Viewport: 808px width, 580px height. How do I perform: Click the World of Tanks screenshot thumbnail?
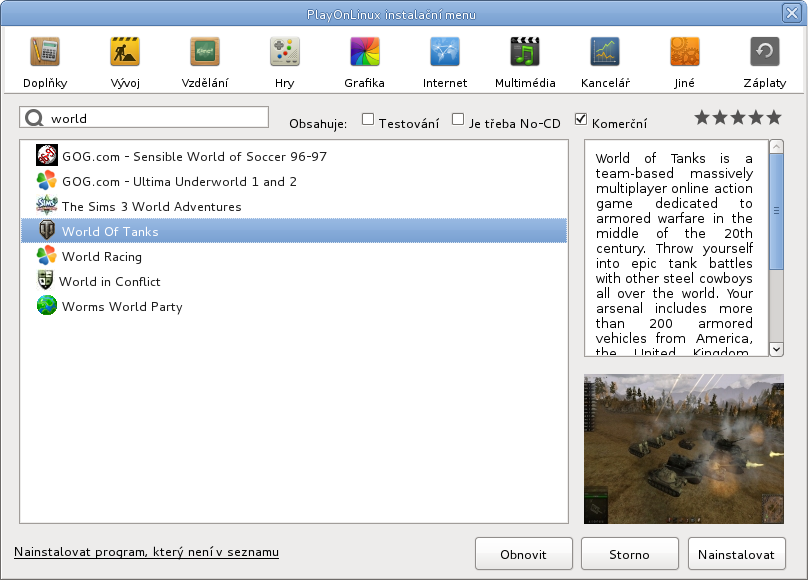pos(684,449)
